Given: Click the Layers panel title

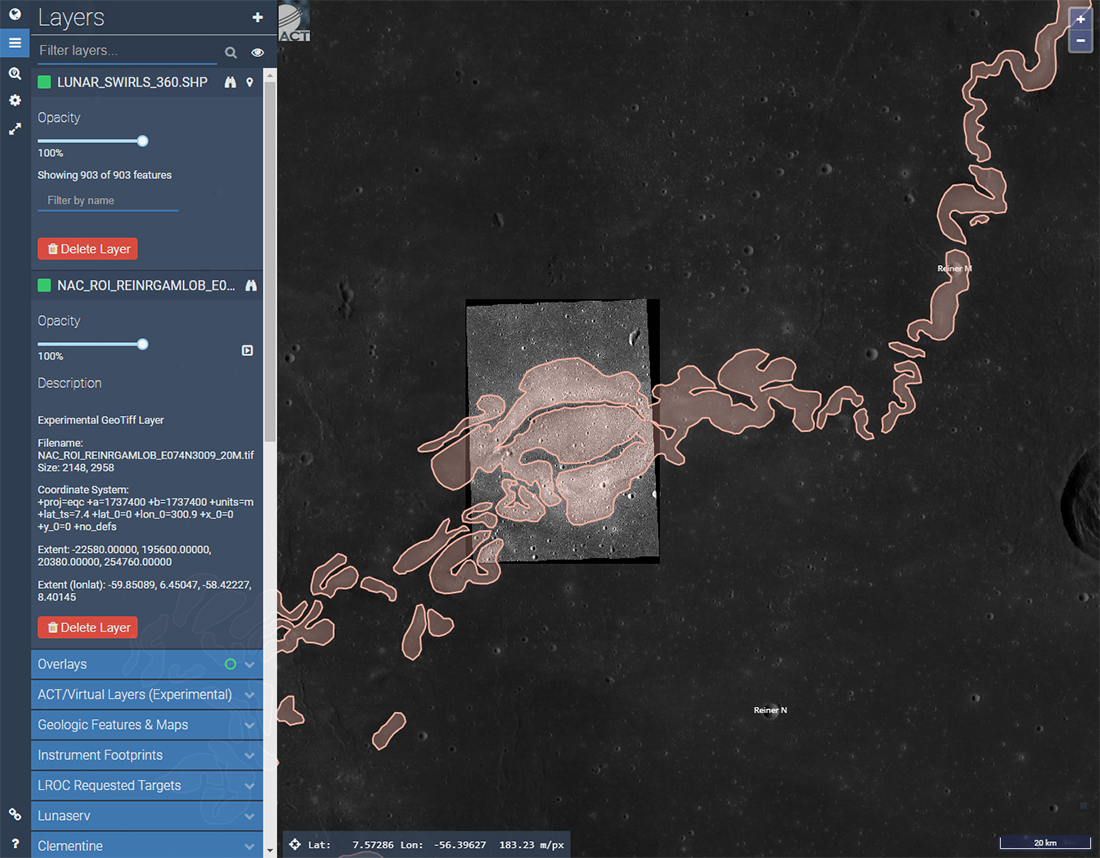Looking at the screenshot, I should pyautogui.click(x=71, y=18).
